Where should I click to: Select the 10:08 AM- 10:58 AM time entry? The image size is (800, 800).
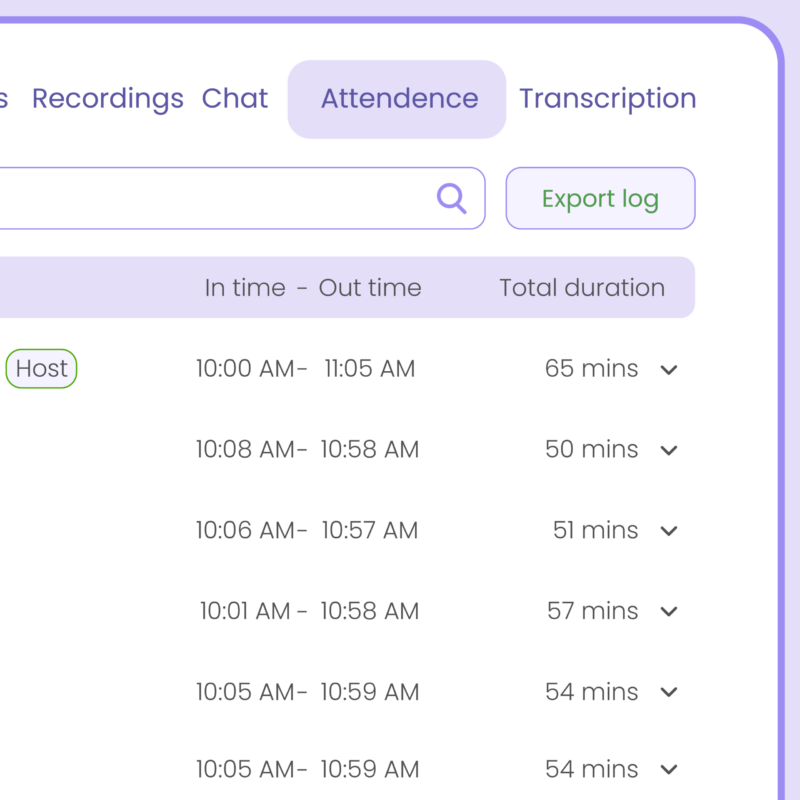pos(306,450)
